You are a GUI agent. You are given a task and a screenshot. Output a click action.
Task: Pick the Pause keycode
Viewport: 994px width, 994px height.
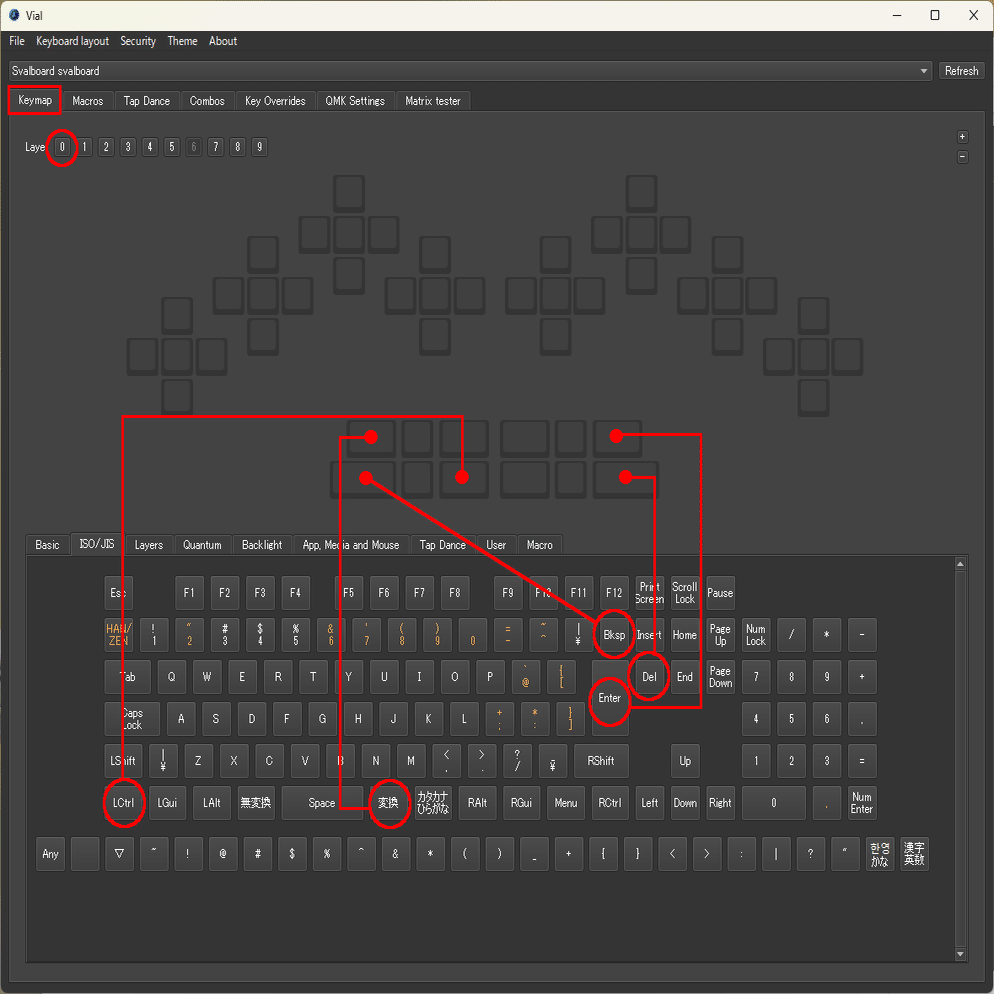720,593
